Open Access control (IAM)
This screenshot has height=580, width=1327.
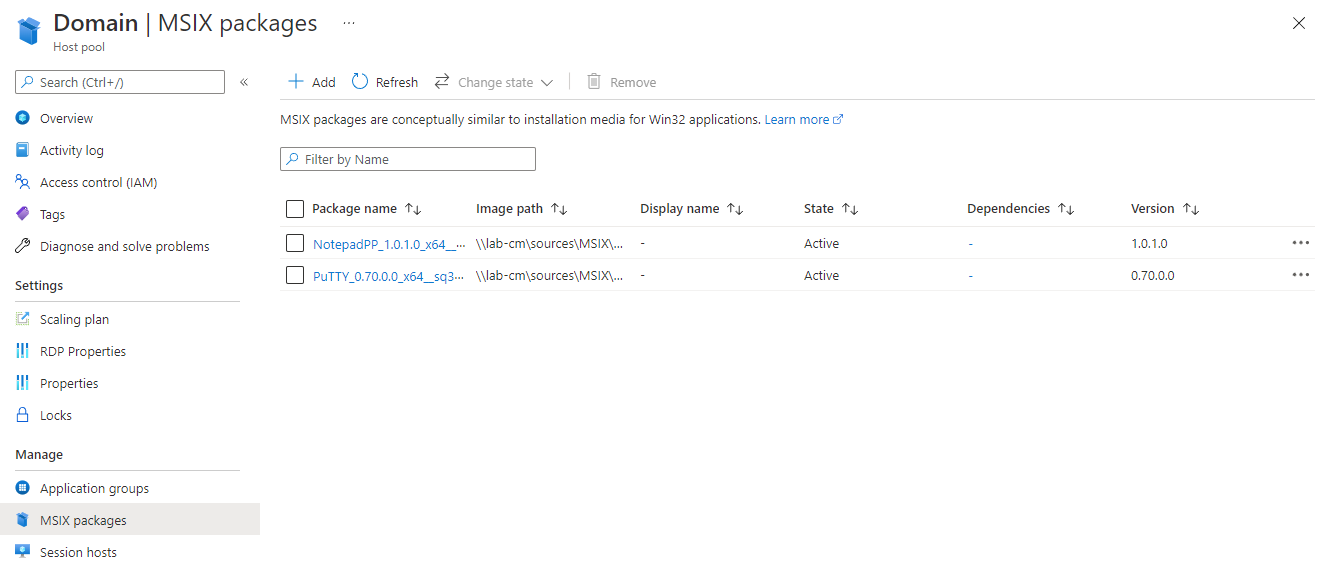pyautogui.click(x=100, y=182)
